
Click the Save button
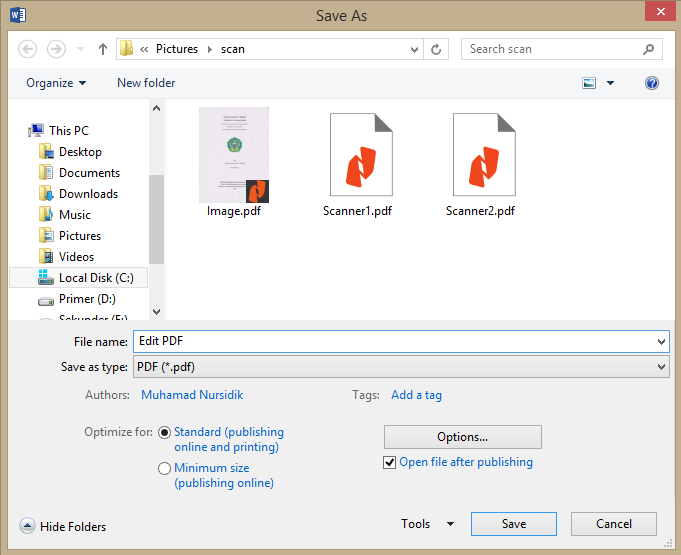pos(514,524)
